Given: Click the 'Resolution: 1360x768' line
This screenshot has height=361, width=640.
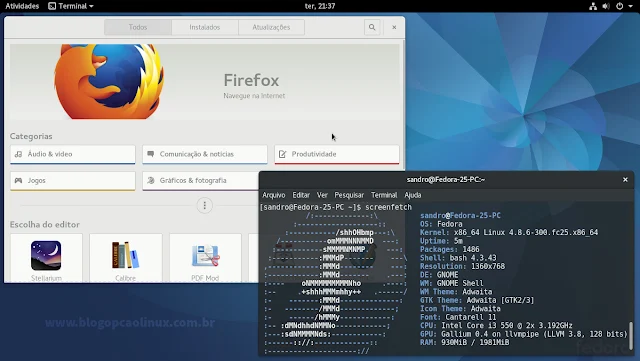Looking at the screenshot, I should tap(462, 266).
